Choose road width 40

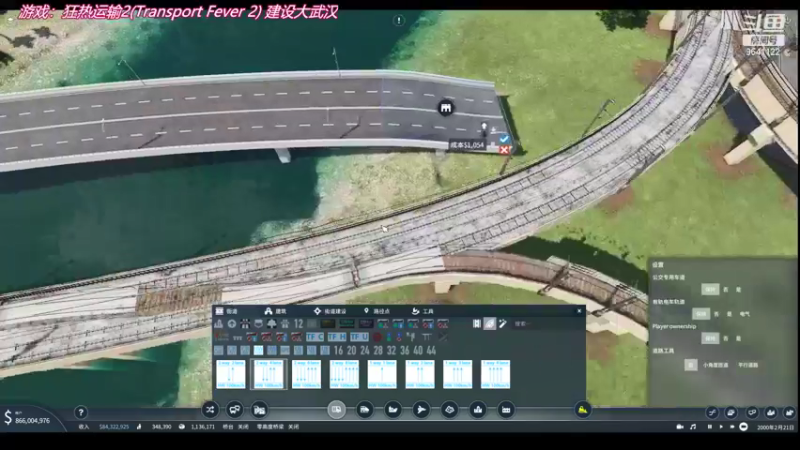pos(418,350)
